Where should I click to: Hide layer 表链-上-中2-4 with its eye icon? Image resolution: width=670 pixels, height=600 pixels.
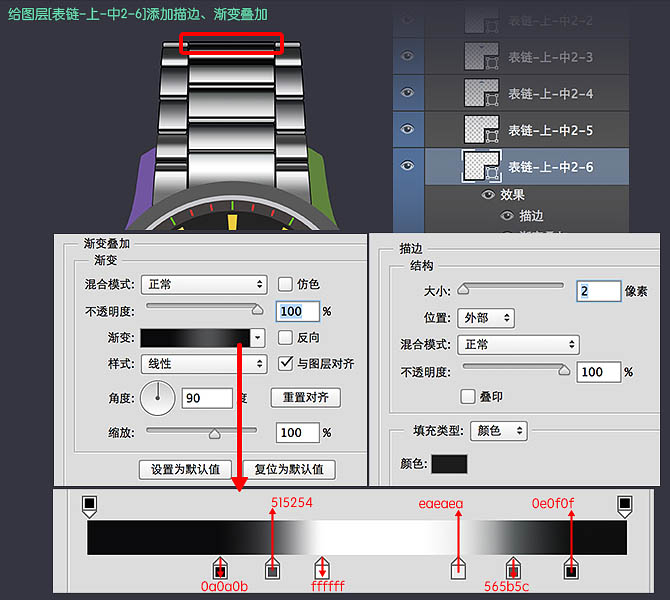tap(407, 92)
